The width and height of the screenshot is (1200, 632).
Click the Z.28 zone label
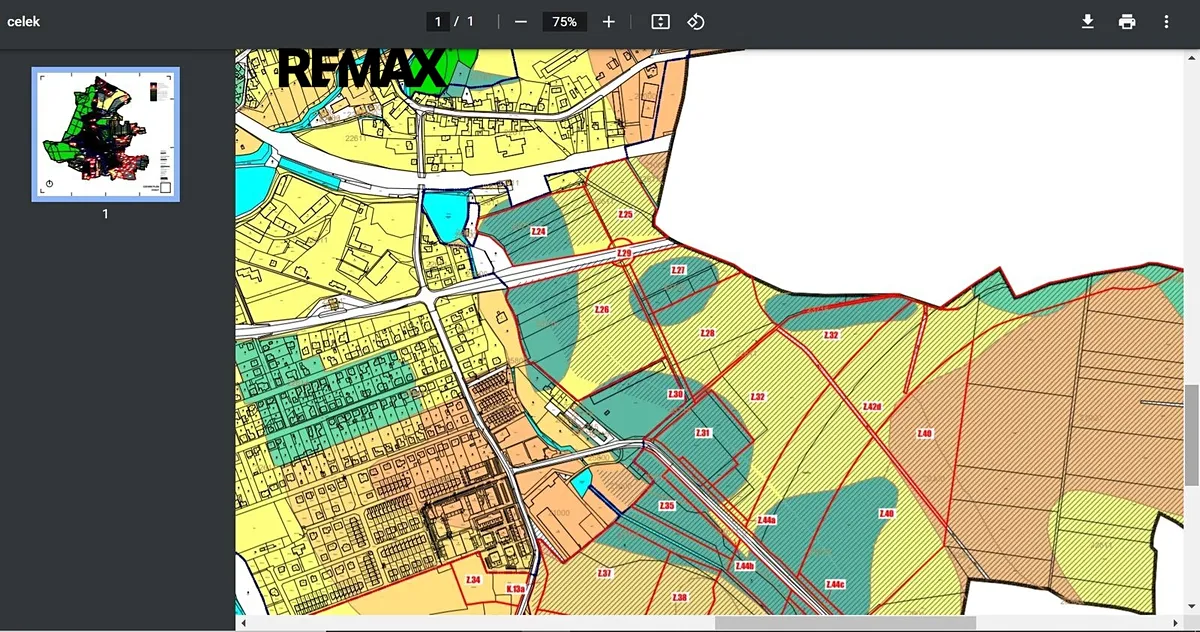[x=707, y=333]
